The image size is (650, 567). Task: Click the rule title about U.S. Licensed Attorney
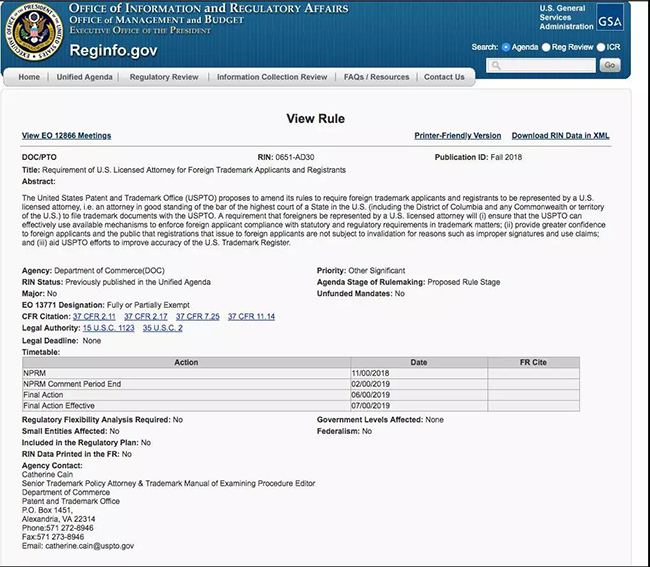tap(194, 170)
